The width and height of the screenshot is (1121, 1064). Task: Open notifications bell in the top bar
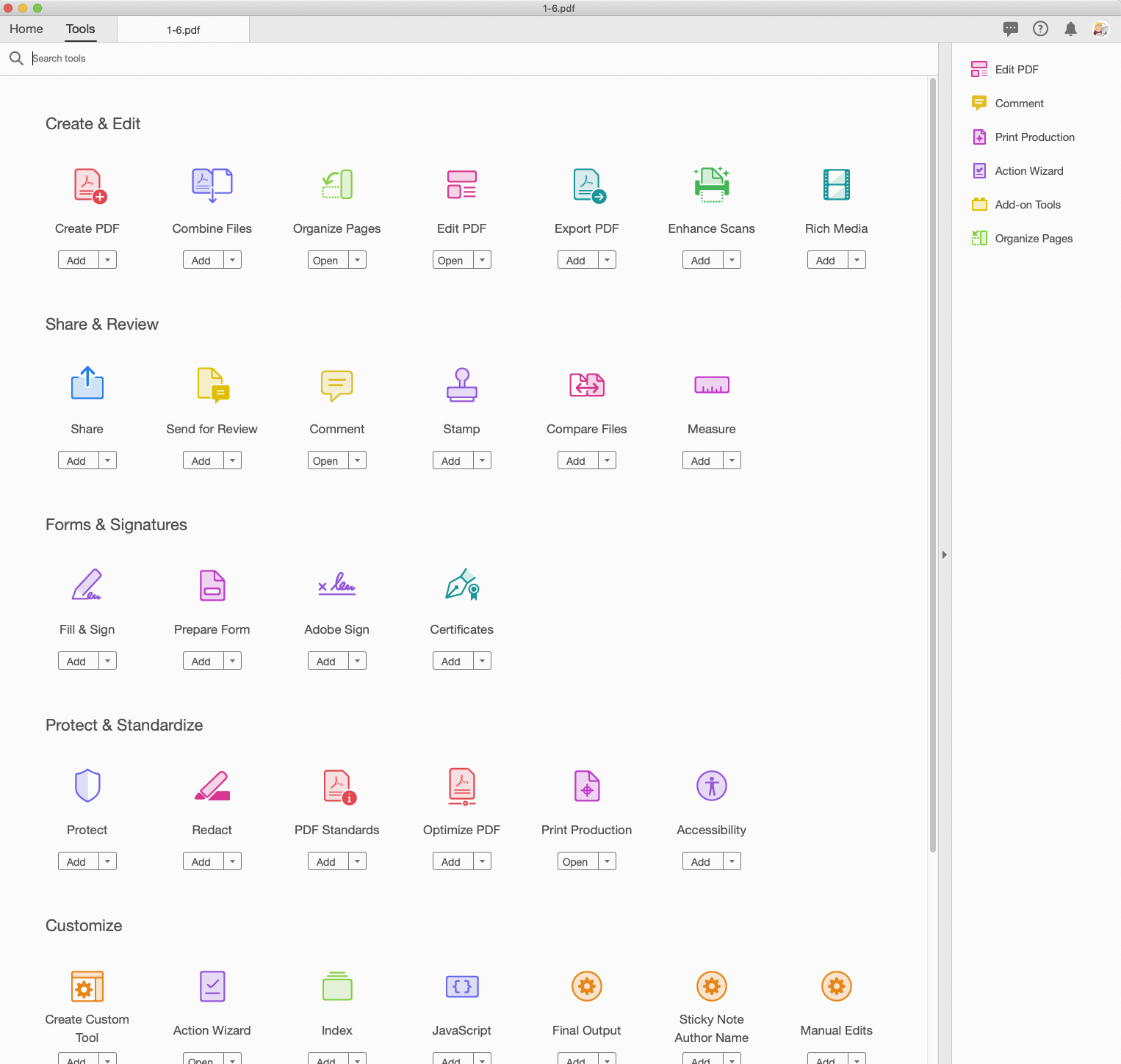(x=1071, y=29)
